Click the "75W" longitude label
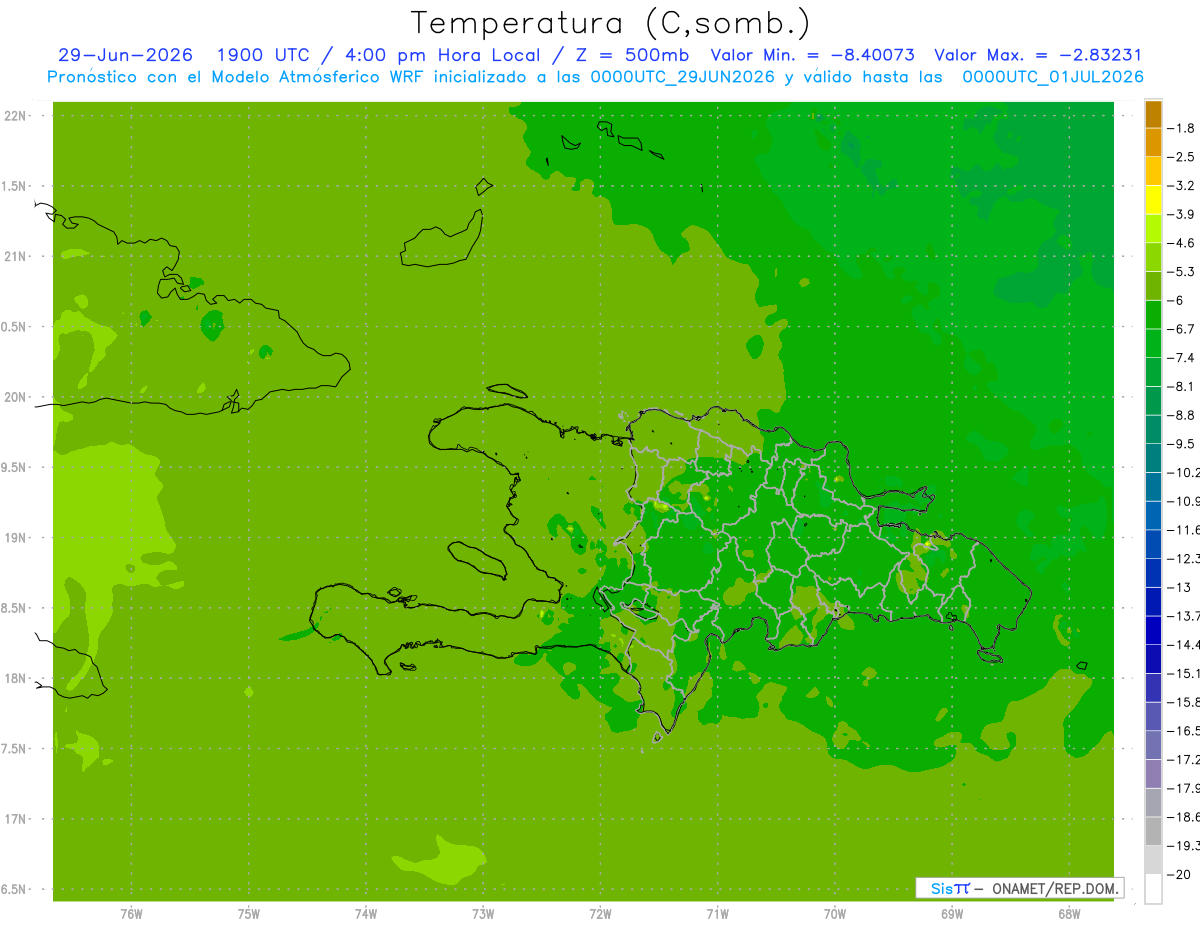The width and height of the screenshot is (1200, 927). (x=249, y=913)
